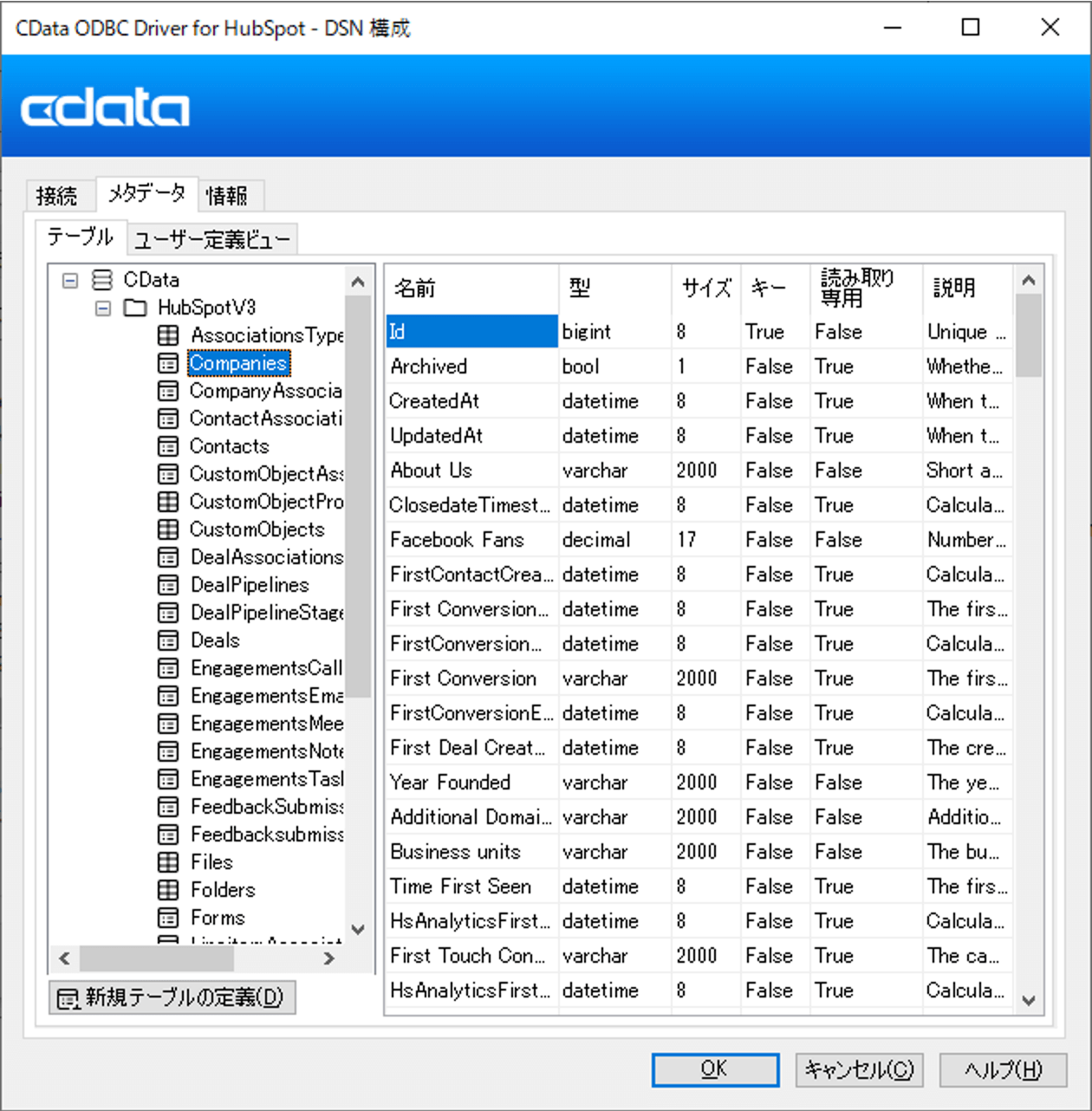The image size is (1092, 1111).
Task: Click the ContactAssociati table icon
Action: click(x=168, y=419)
